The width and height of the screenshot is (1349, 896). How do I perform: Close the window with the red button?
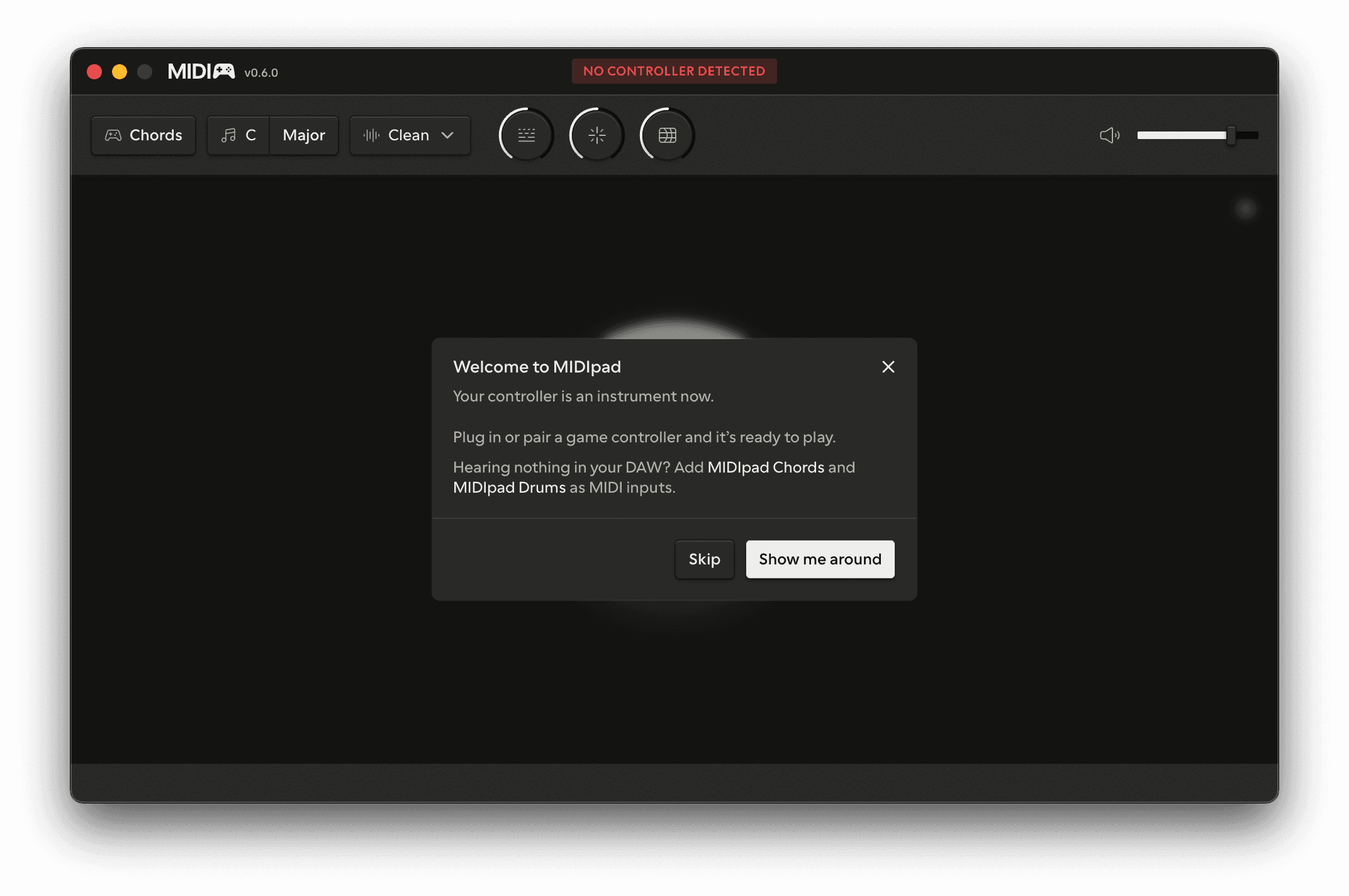94,72
